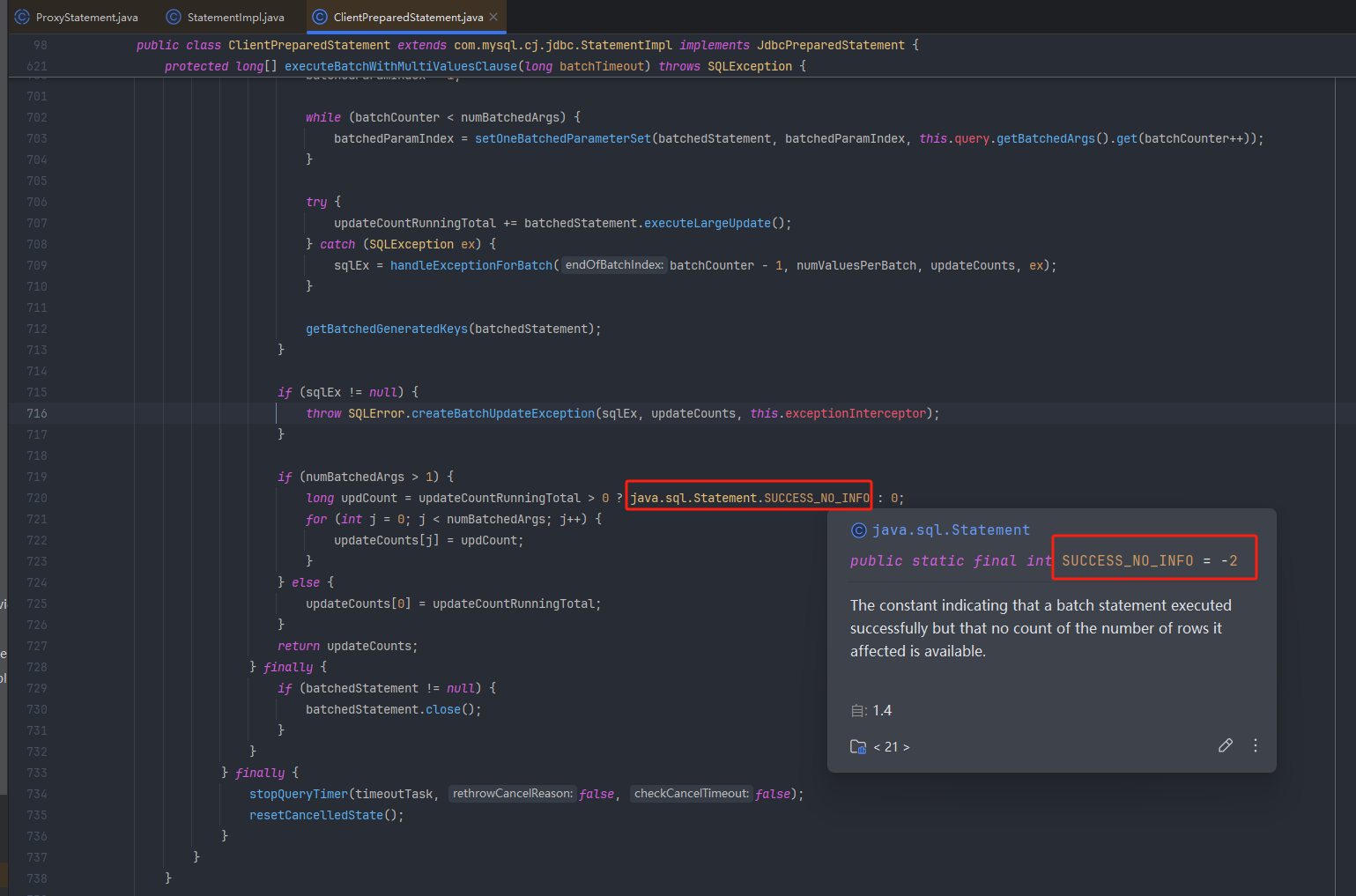Image resolution: width=1356 pixels, height=896 pixels.
Task: Click the library folder icon in documentation popup
Action: click(x=857, y=747)
